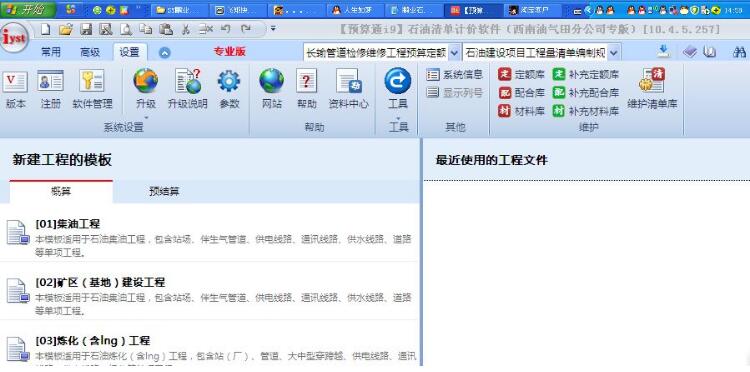
Task: Open the 人生如梦 QQ taskbar window
Action: [x=356, y=10]
